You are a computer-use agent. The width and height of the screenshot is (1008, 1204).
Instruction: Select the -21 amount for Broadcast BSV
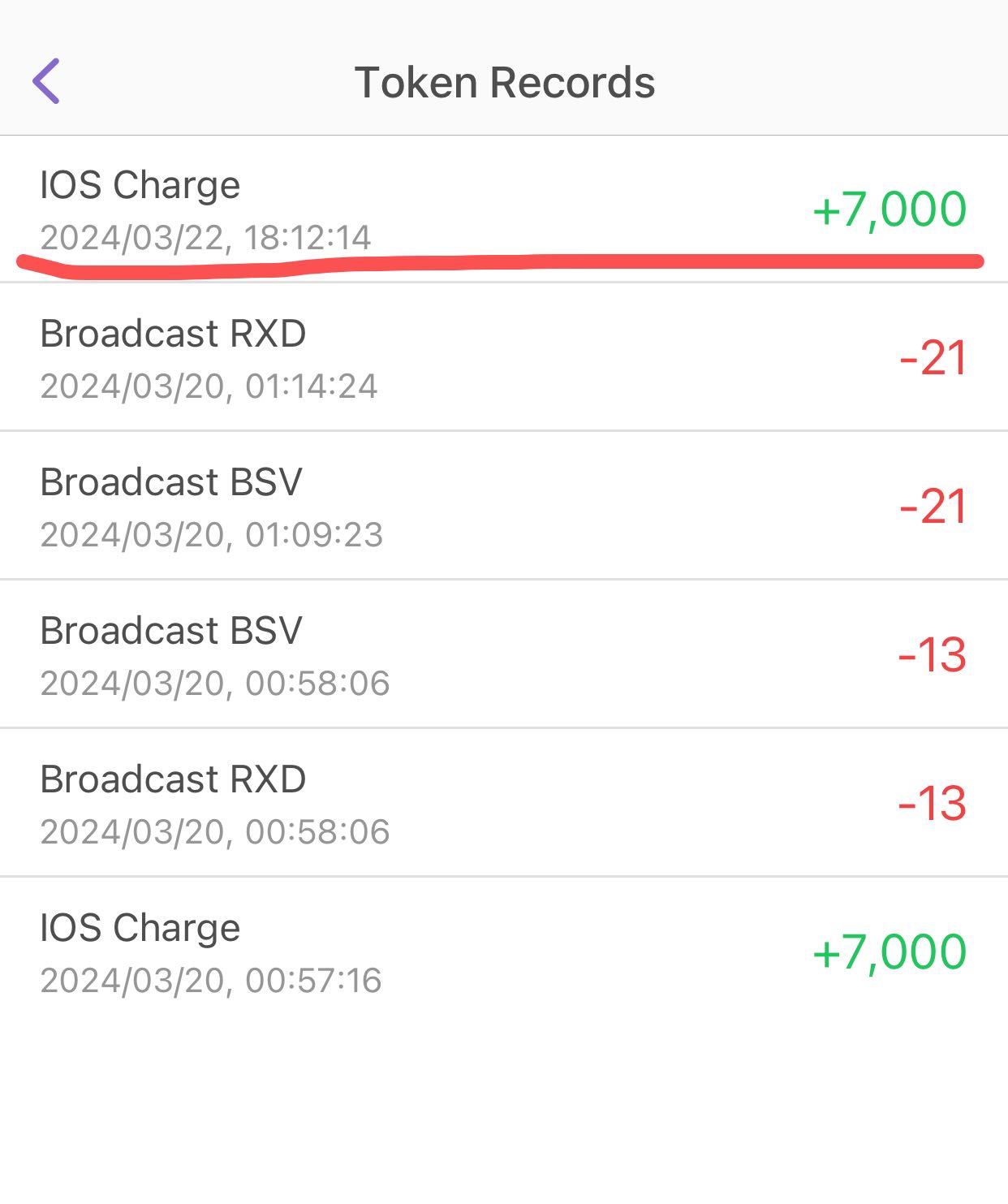[x=933, y=507]
